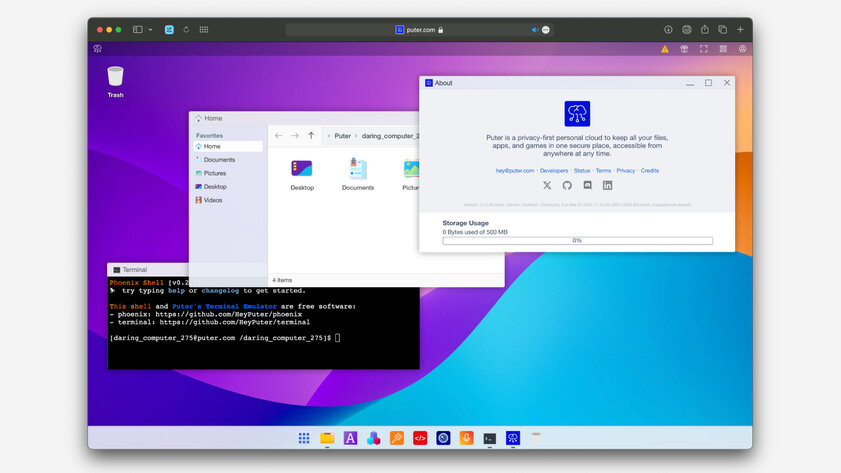This screenshot has height=473, width=841.
Task: Open the Trash on the desktop
Action: (x=115, y=82)
